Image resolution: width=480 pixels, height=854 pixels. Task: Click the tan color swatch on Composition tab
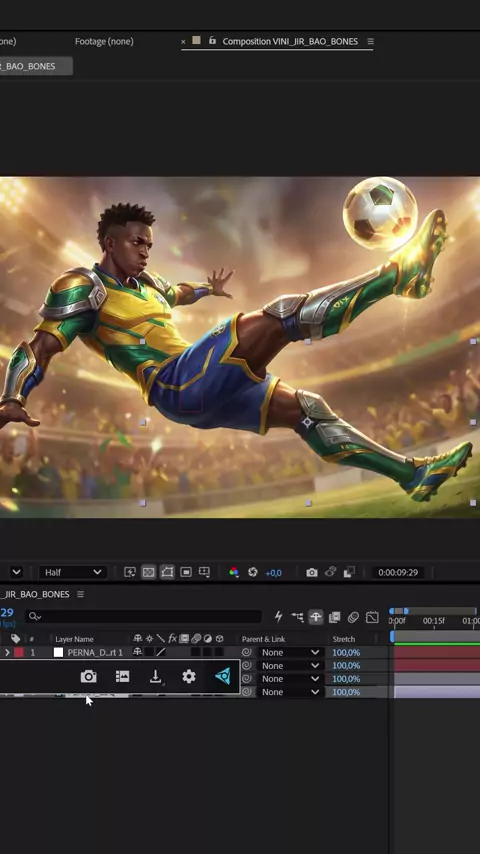[197, 40]
